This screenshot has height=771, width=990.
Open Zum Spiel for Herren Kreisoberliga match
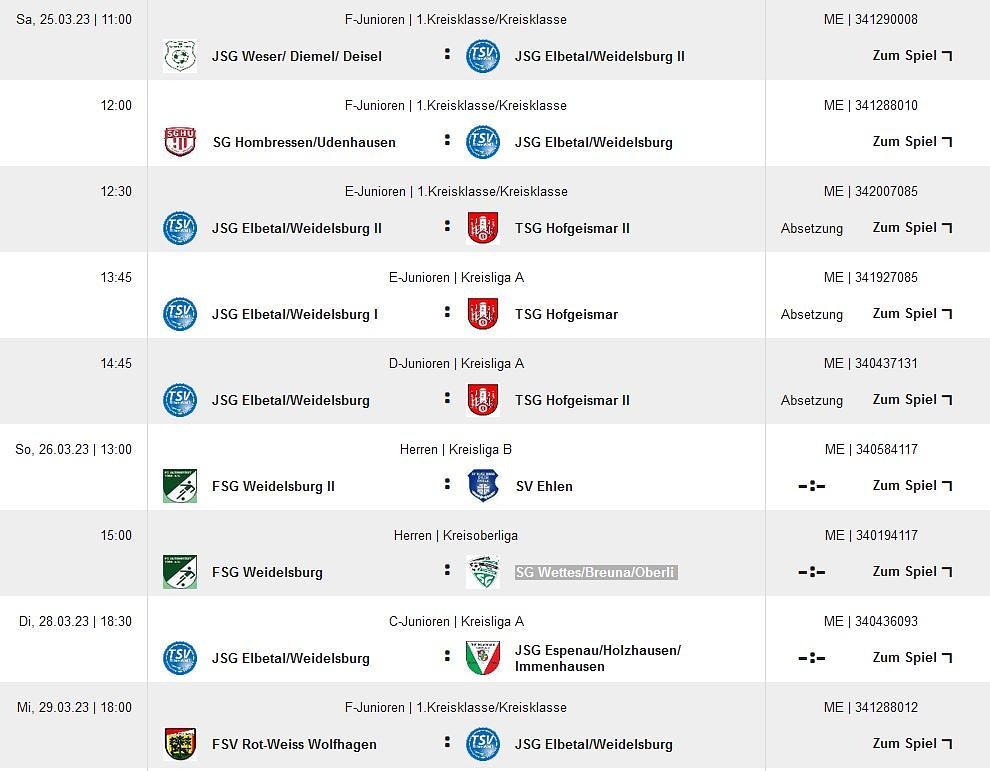[911, 572]
